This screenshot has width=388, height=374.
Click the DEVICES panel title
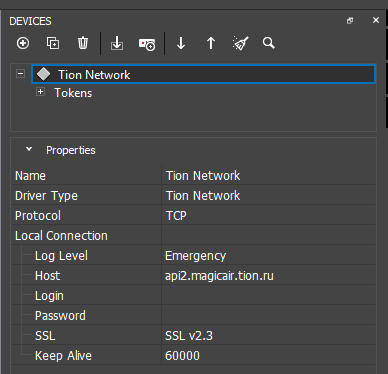tap(30, 21)
